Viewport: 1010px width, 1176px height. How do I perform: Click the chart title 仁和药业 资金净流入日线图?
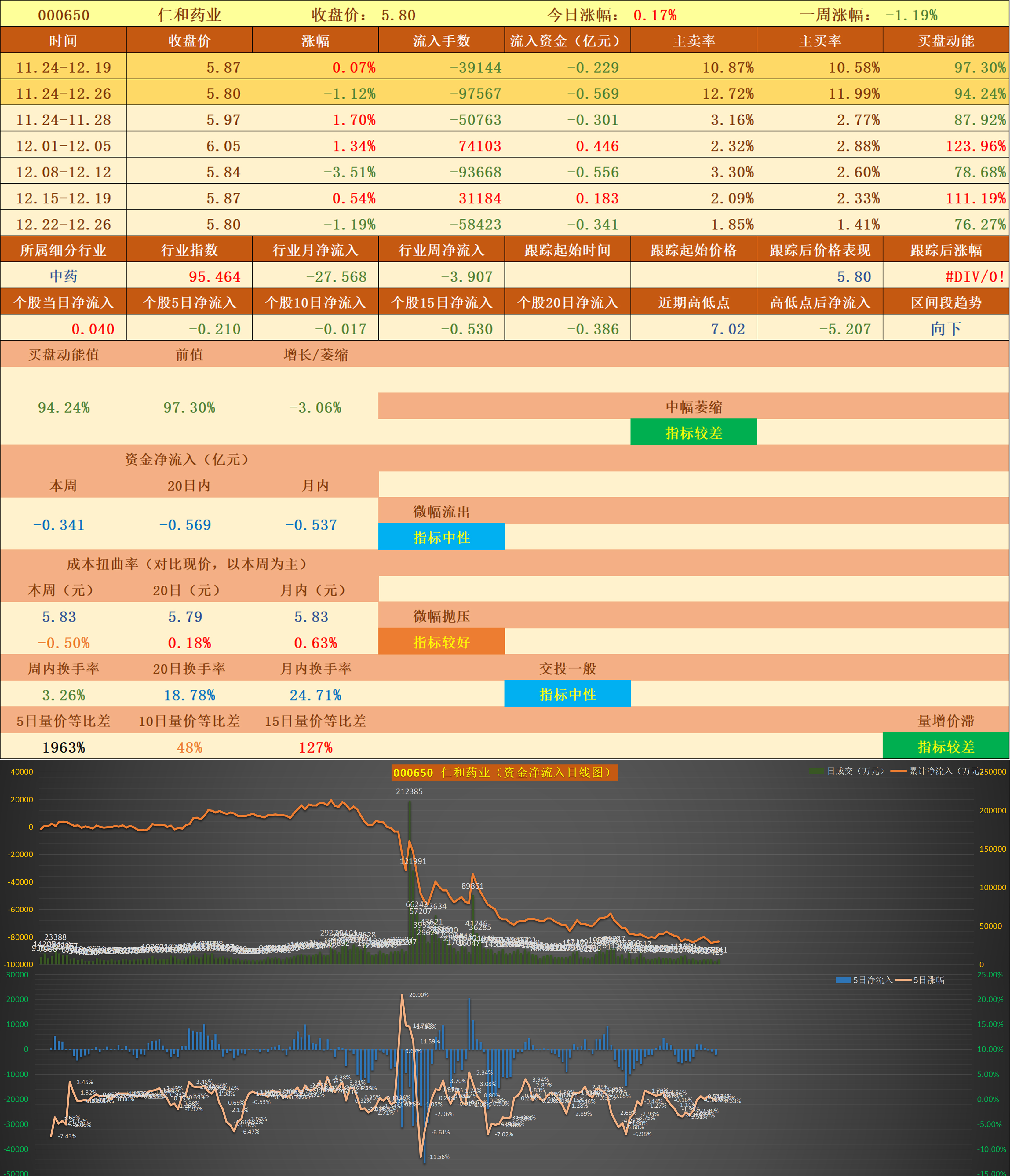pyautogui.click(x=504, y=772)
